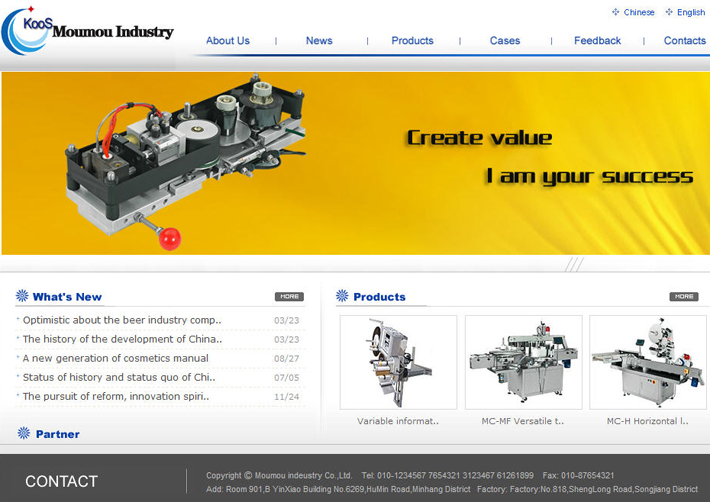Open the cosmetics manual news item
710x502 pixels.
[x=115, y=358]
